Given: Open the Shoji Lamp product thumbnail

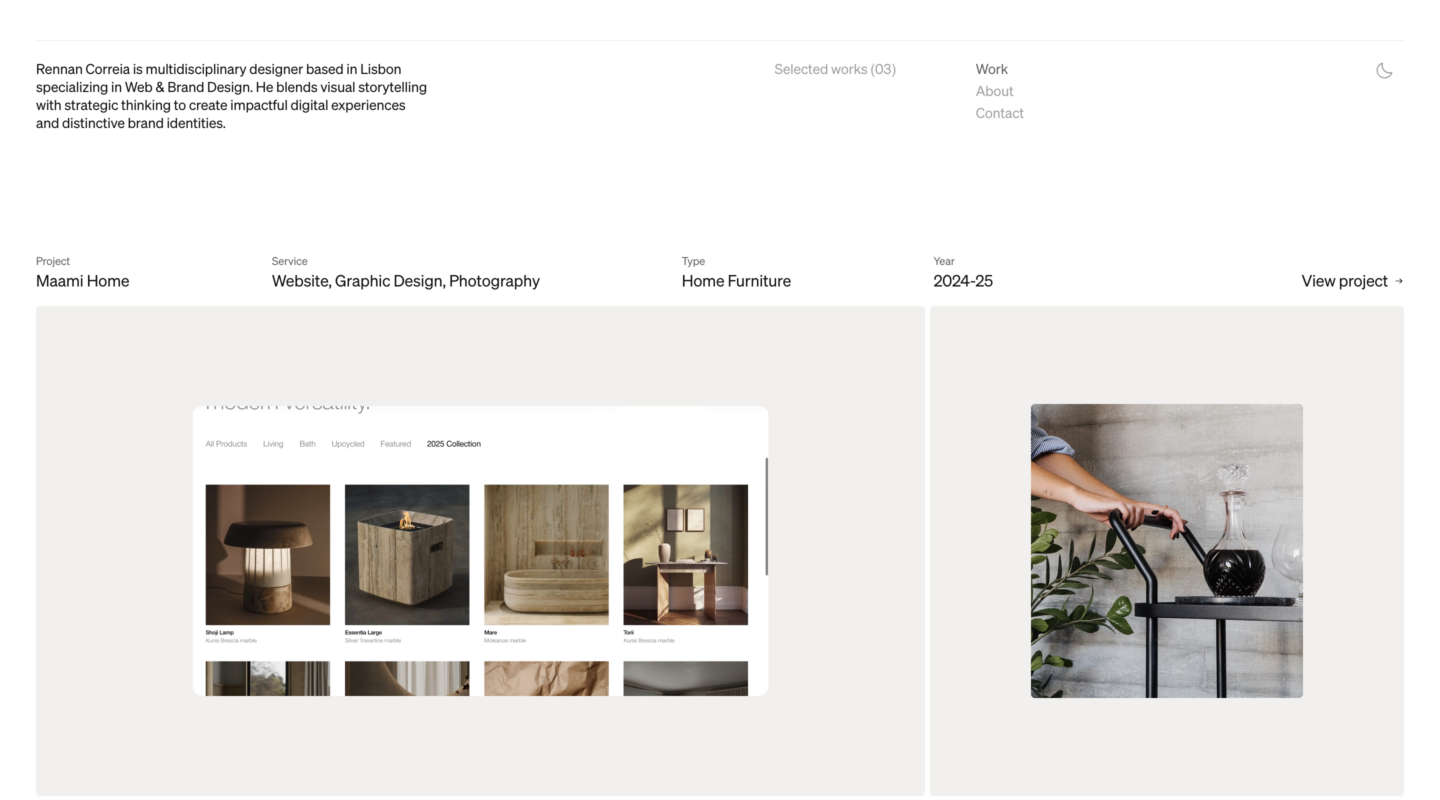Looking at the screenshot, I should [267, 555].
